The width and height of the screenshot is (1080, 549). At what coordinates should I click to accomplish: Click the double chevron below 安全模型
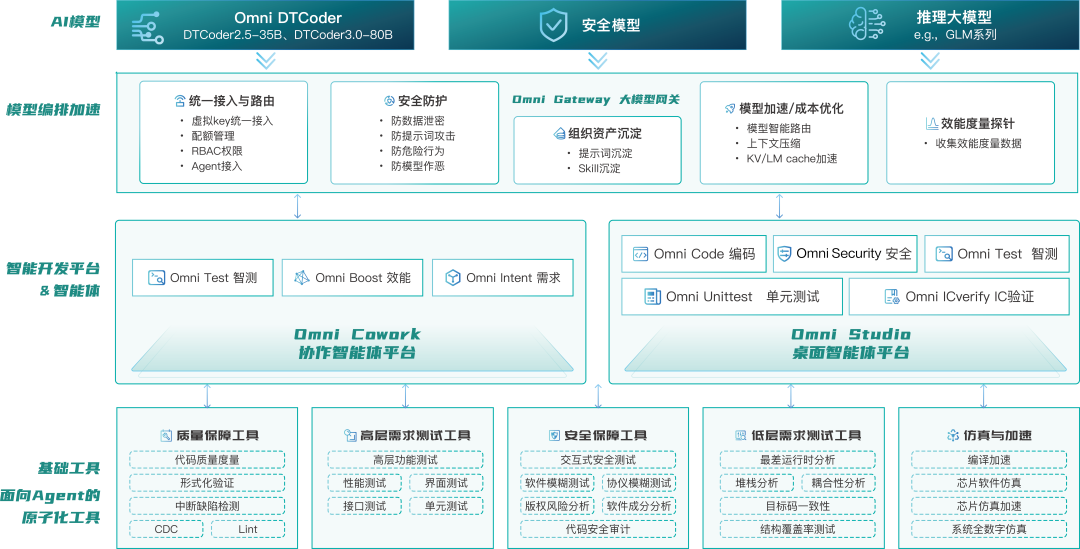[597, 61]
